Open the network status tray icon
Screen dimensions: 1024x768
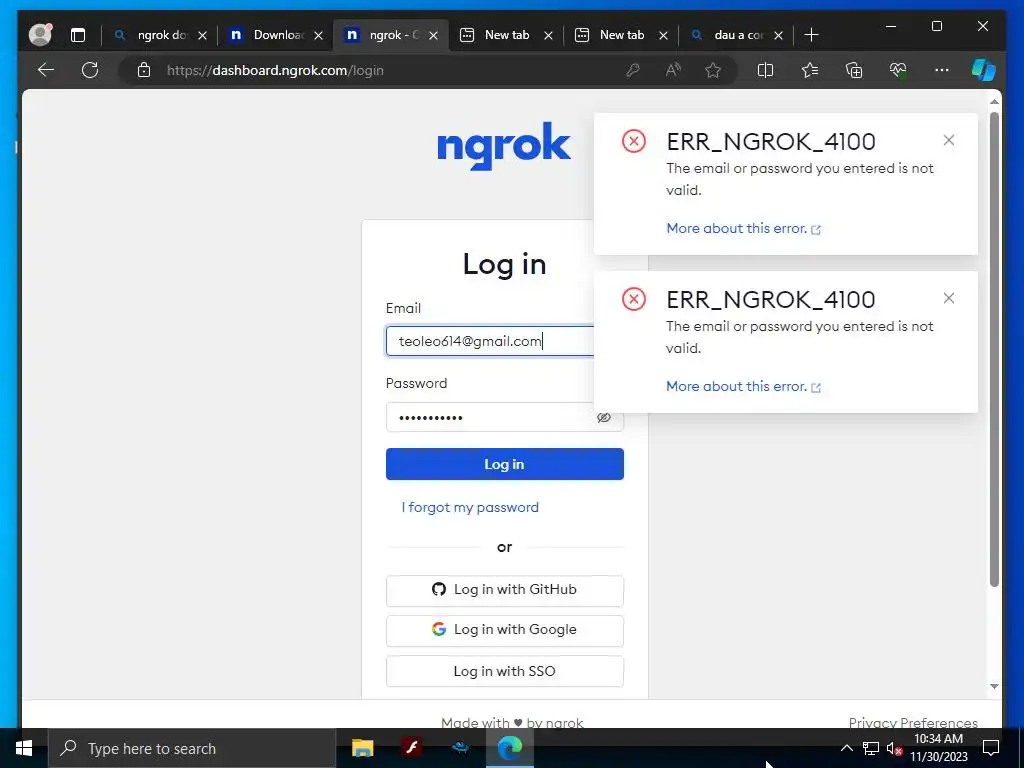871,748
